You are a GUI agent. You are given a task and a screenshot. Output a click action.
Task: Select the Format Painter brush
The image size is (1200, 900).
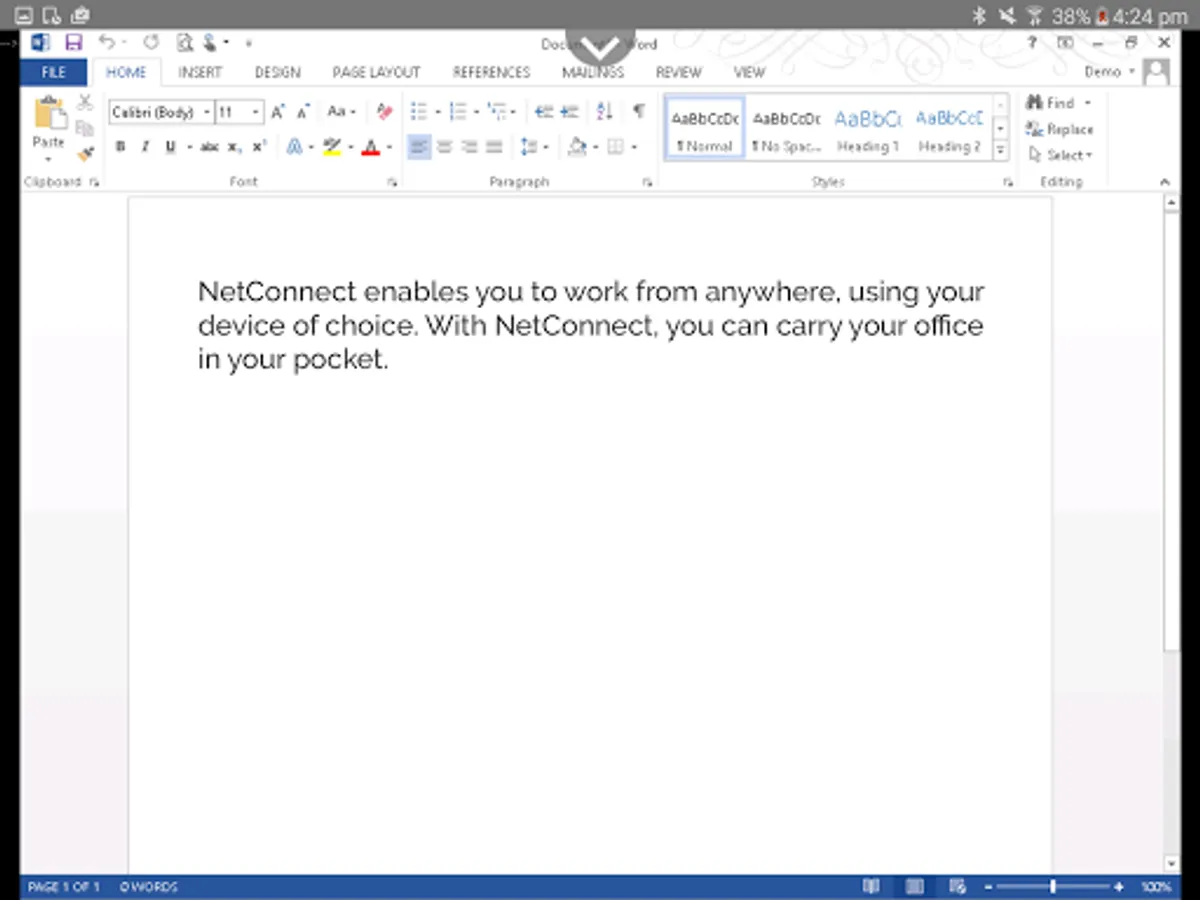[85, 153]
